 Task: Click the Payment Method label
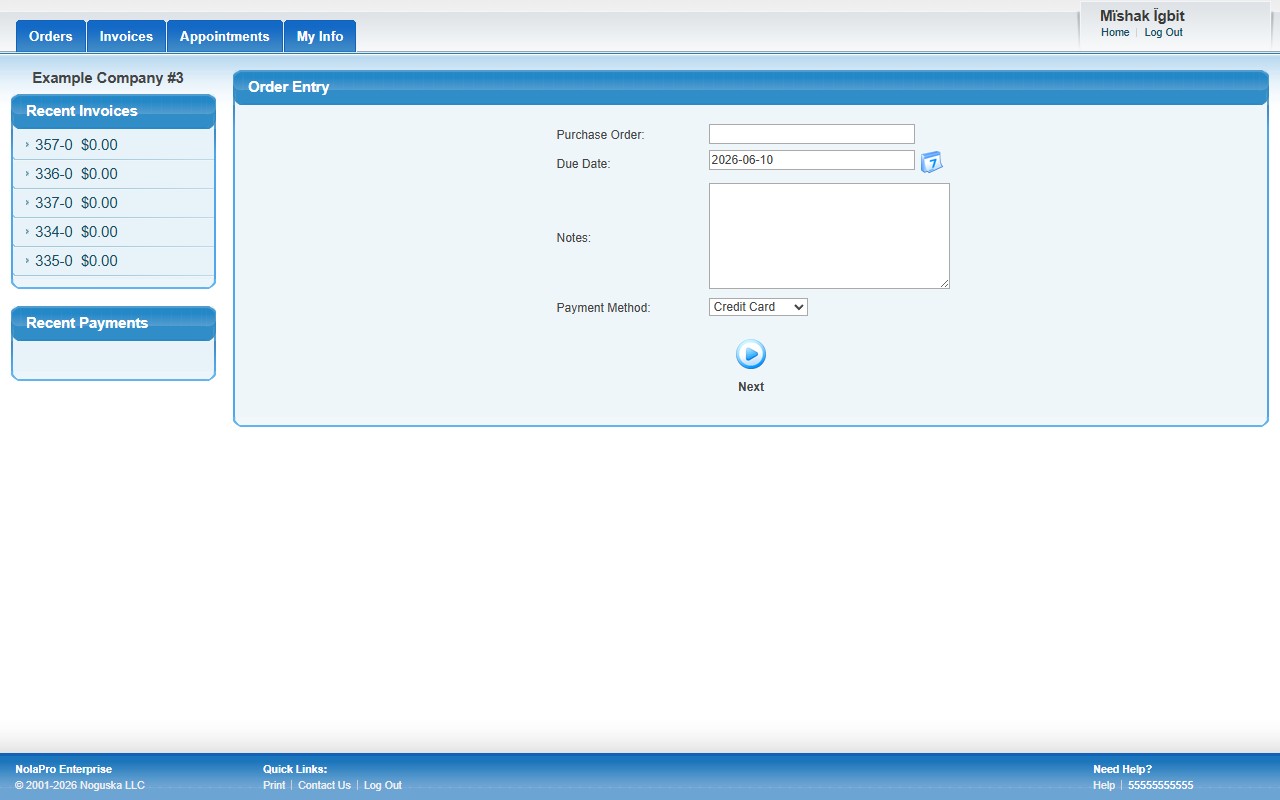tap(603, 308)
